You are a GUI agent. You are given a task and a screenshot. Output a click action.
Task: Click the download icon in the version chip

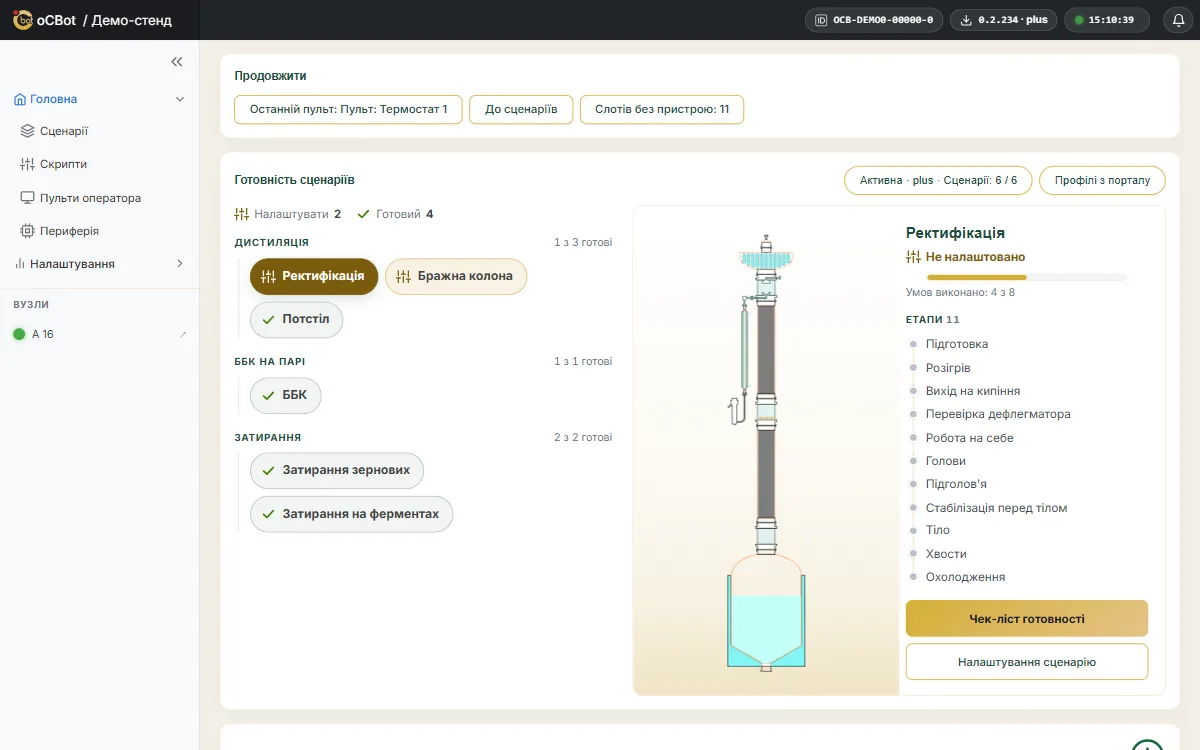[x=967, y=20]
